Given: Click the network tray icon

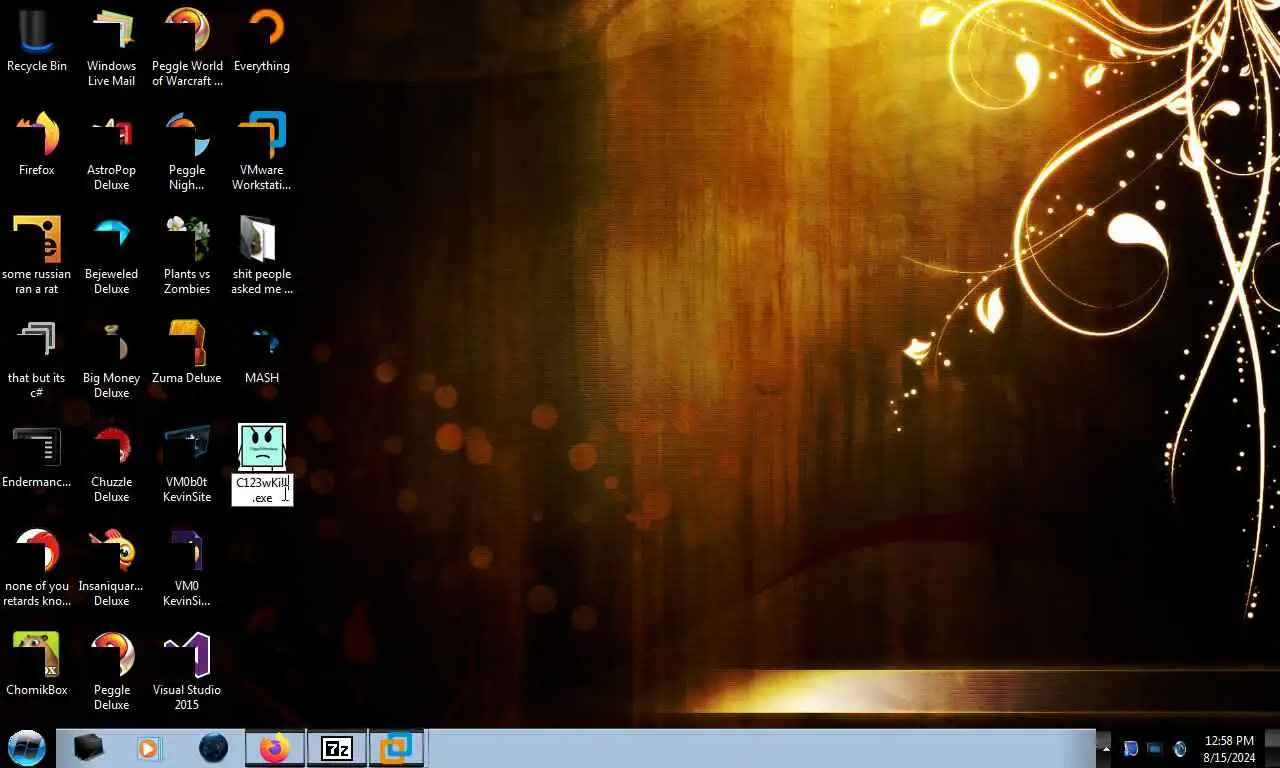Looking at the screenshot, I should pyautogui.click(x=1154, y=748).
